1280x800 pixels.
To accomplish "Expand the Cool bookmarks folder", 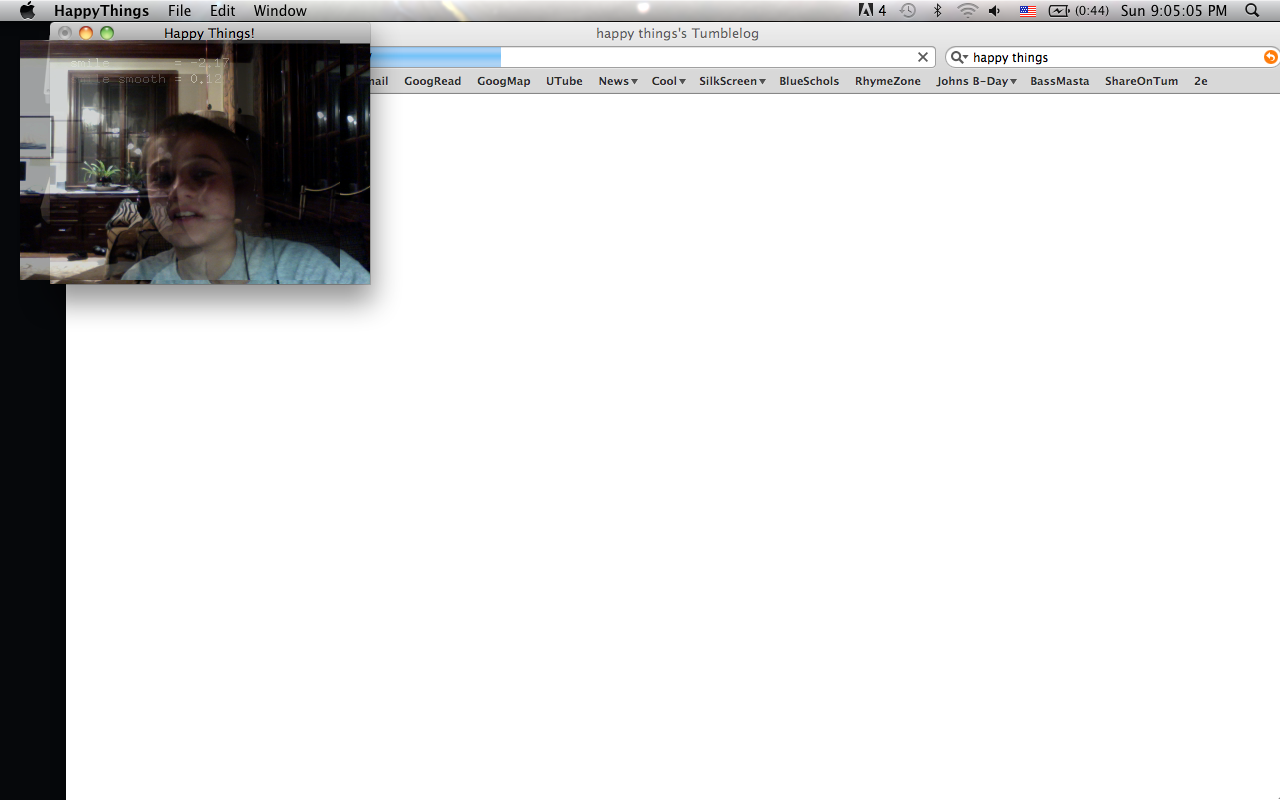I will tap(668, 81).
